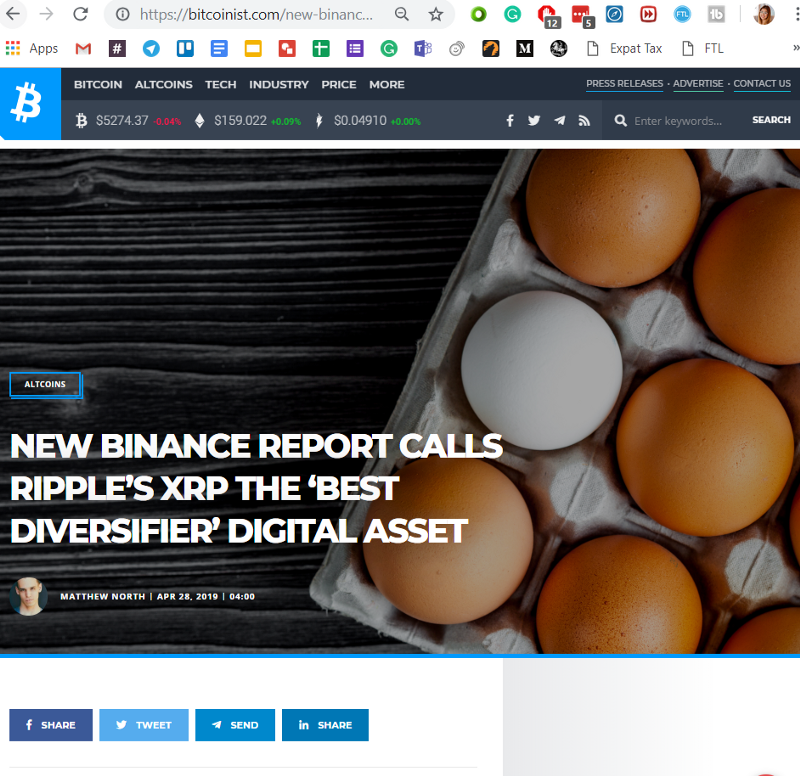Viewport: 800px width, 776px height.
Task: Open the CONTACT US link
Action: (x=762, y=84)
